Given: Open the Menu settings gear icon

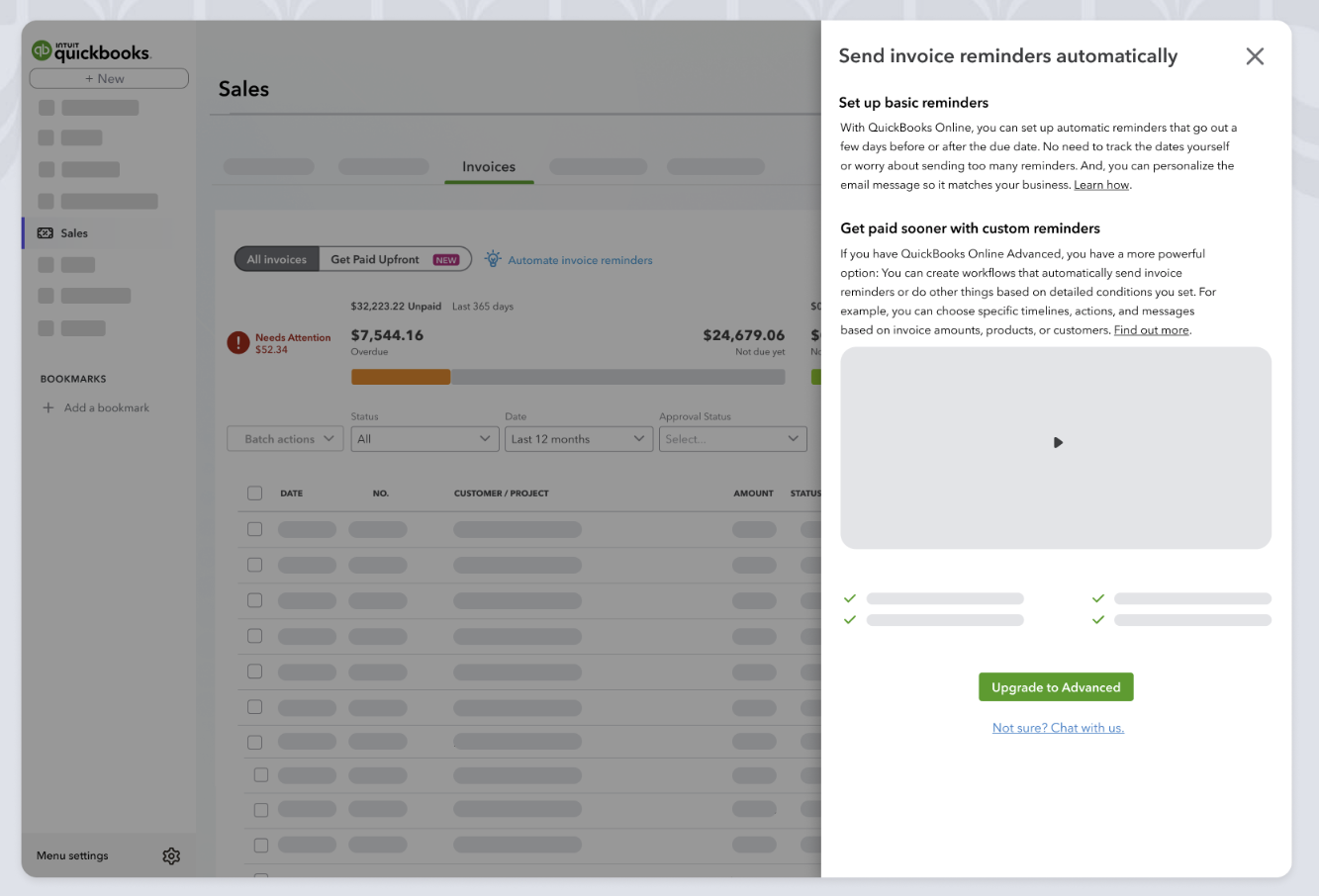Looking at the screenshot, I should (x=171, y=855).
